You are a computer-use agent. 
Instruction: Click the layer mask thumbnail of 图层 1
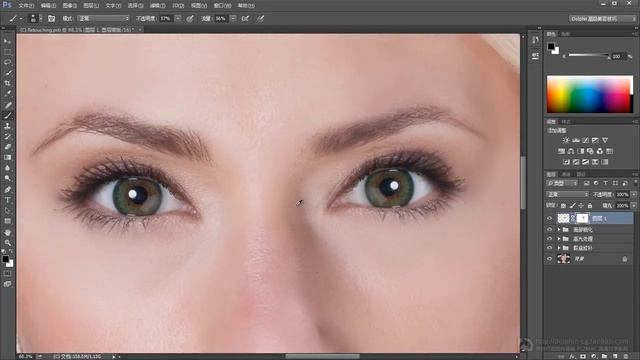coord(582,218)
